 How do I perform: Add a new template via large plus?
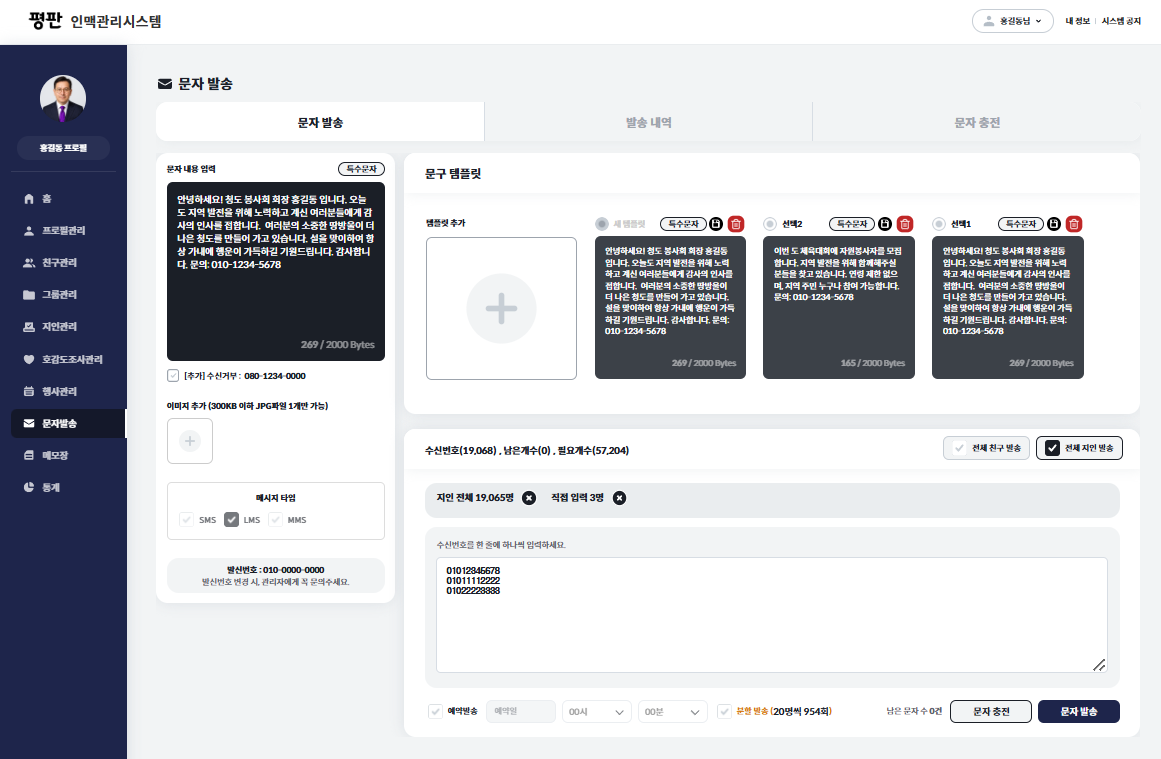pos(501,308)
